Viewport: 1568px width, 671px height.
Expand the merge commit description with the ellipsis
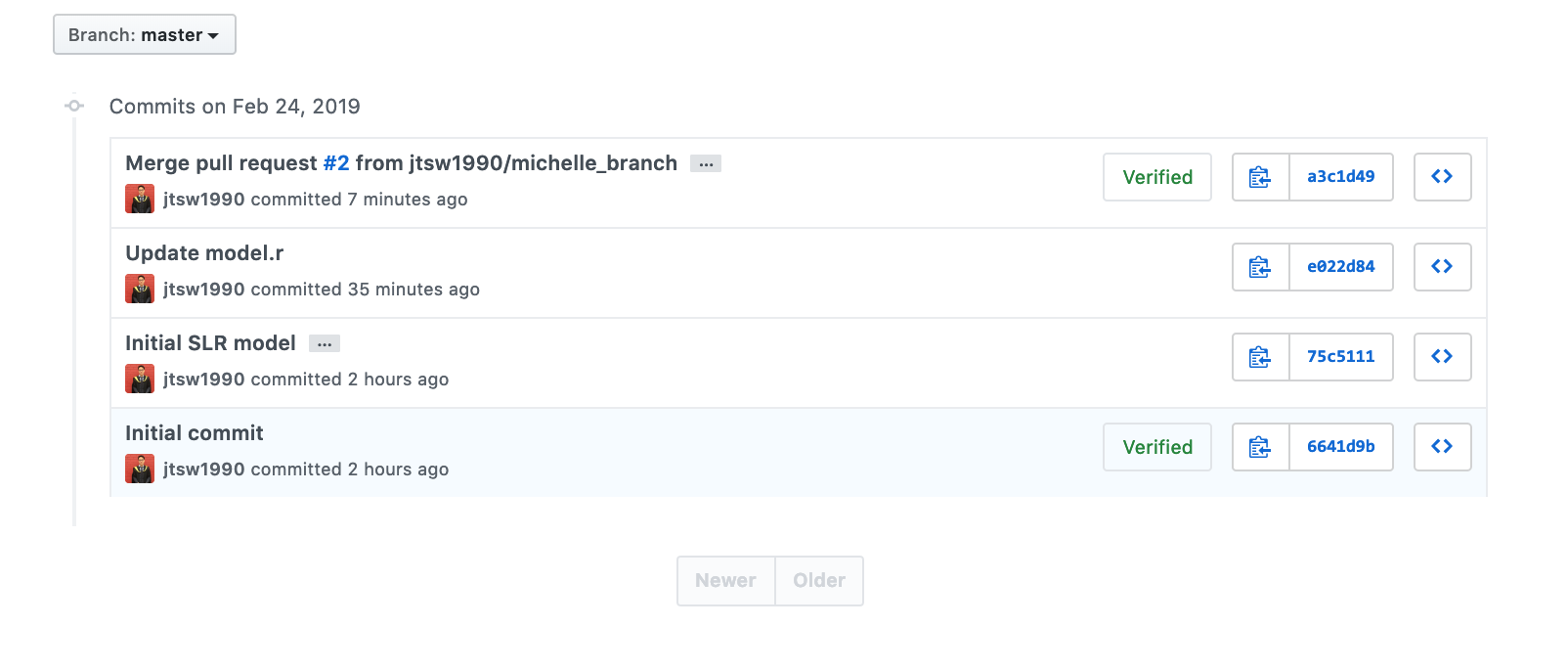[x=706, y=162]
